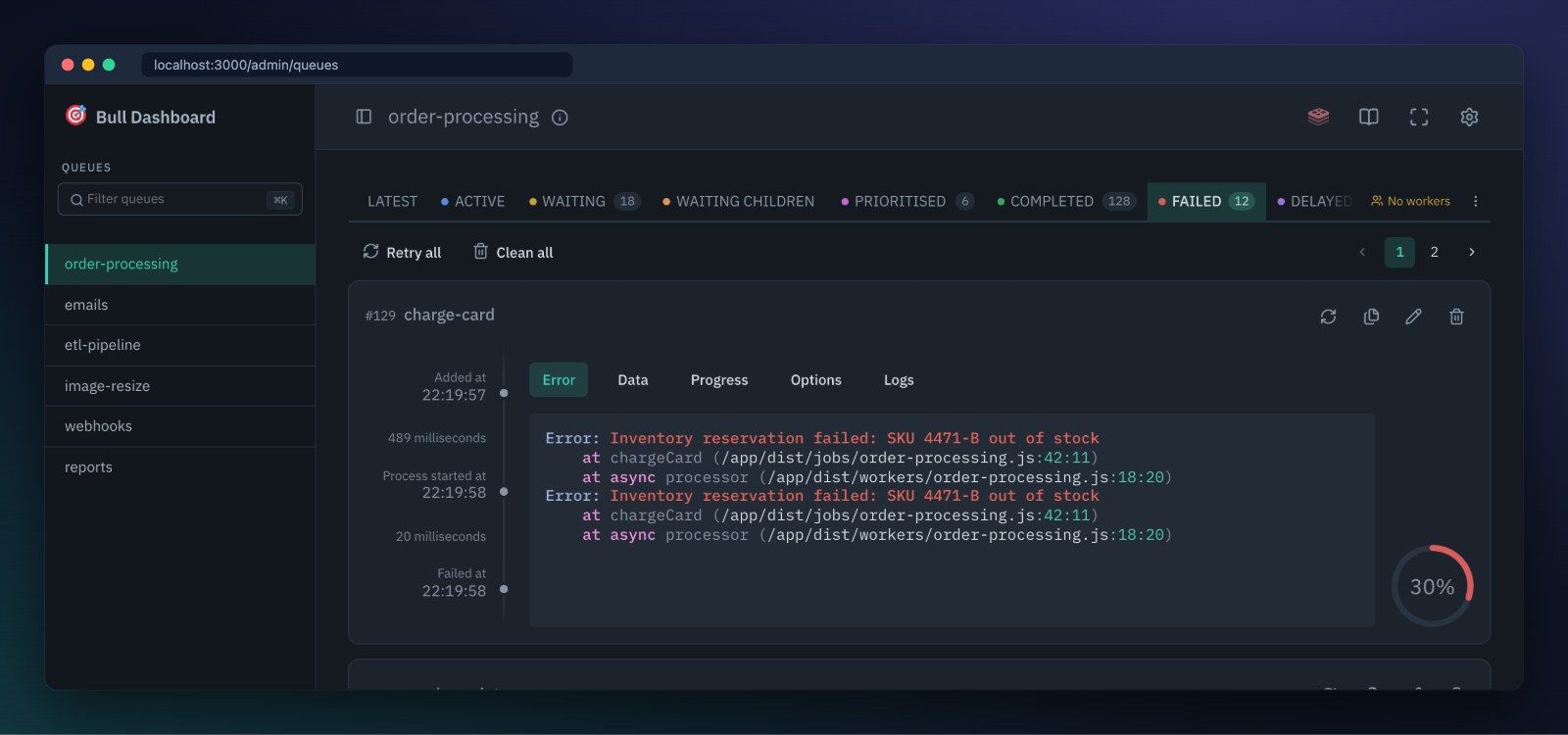Go to page 2 of results
1568x735 pixels.
tap(1434, 252)
